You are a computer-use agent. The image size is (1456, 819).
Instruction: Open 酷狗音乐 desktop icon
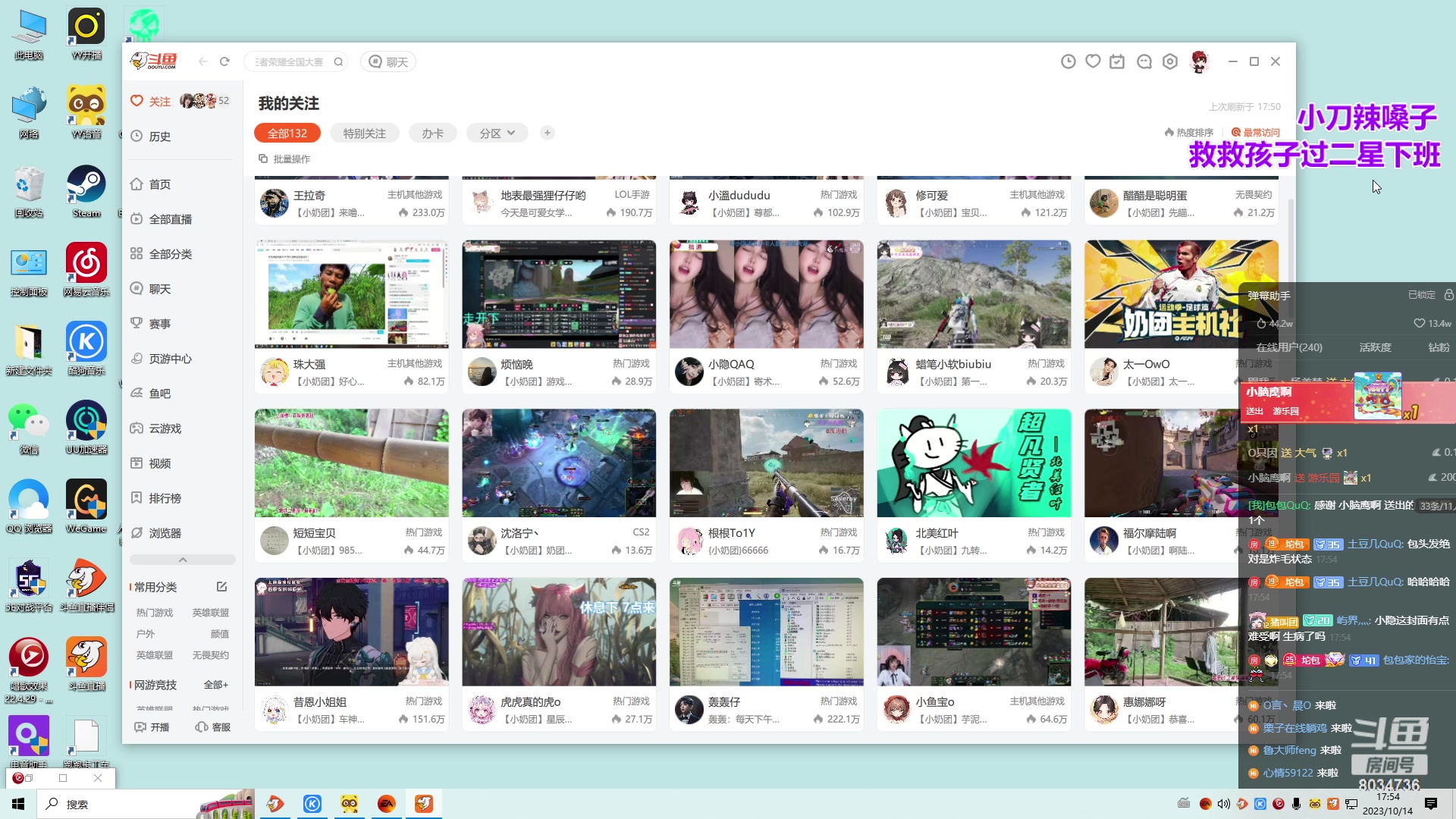[x=86, y=349]
